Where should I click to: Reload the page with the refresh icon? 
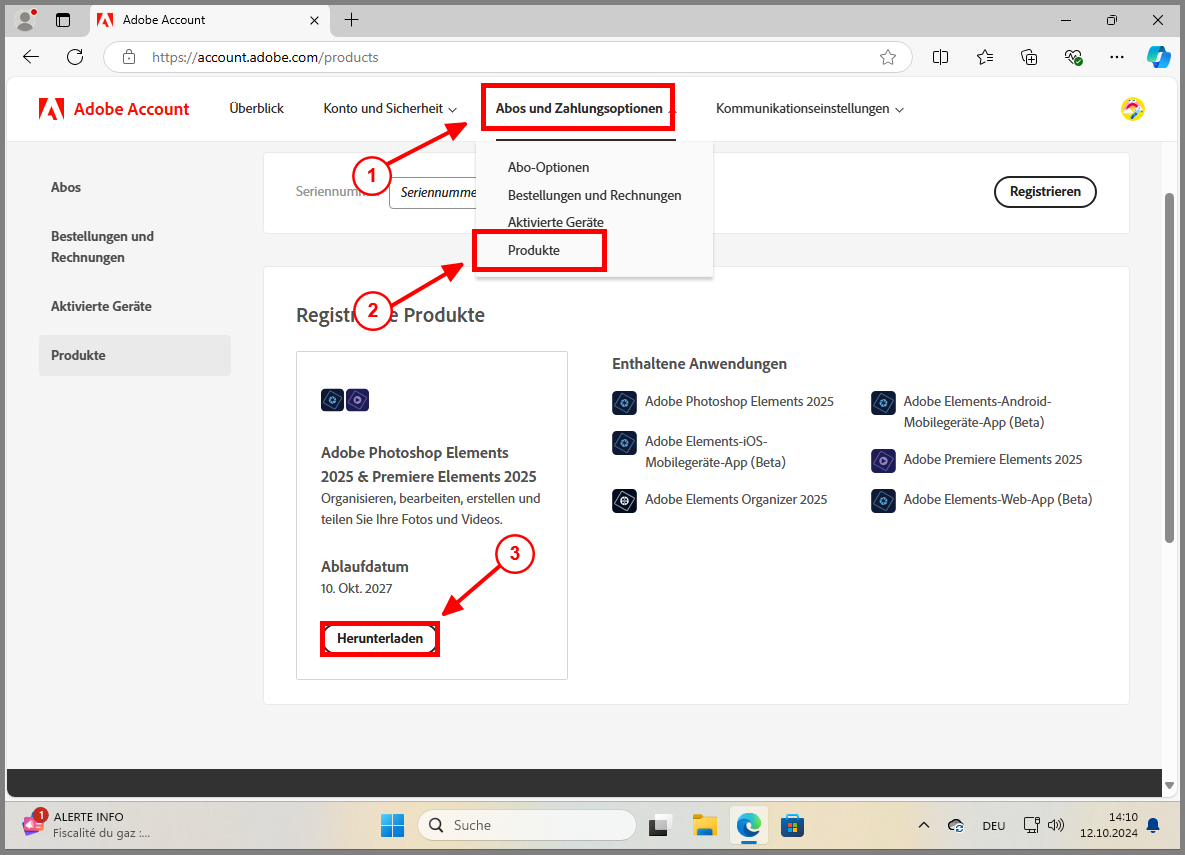pos(74,57)
